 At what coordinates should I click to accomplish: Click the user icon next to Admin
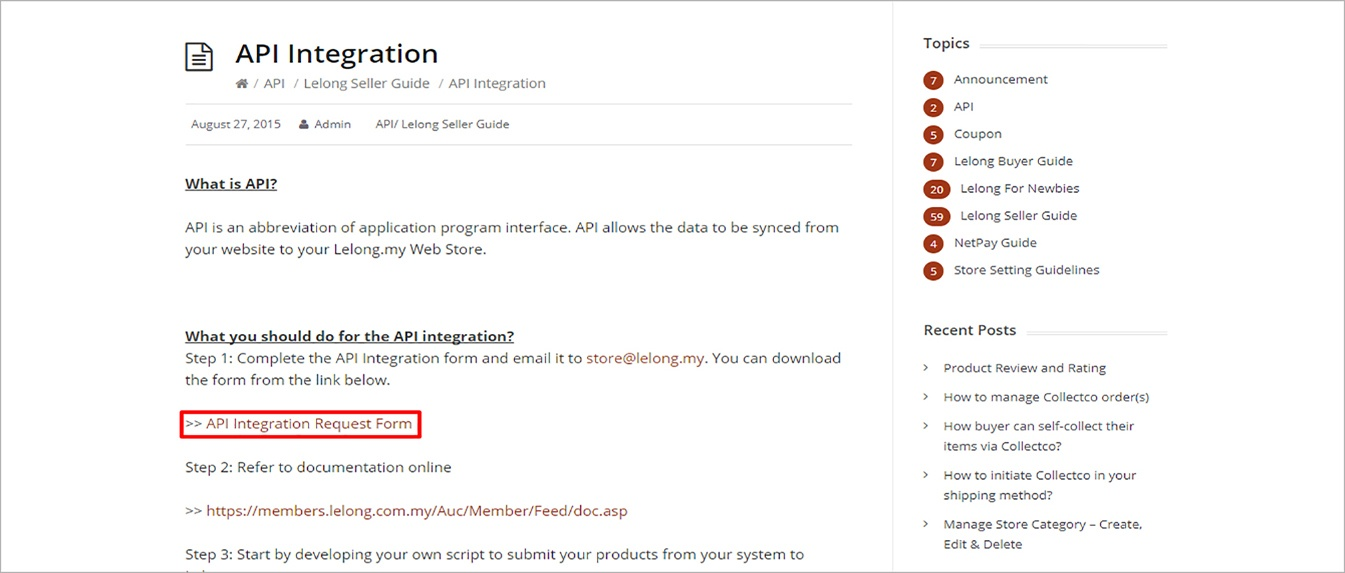304,124
